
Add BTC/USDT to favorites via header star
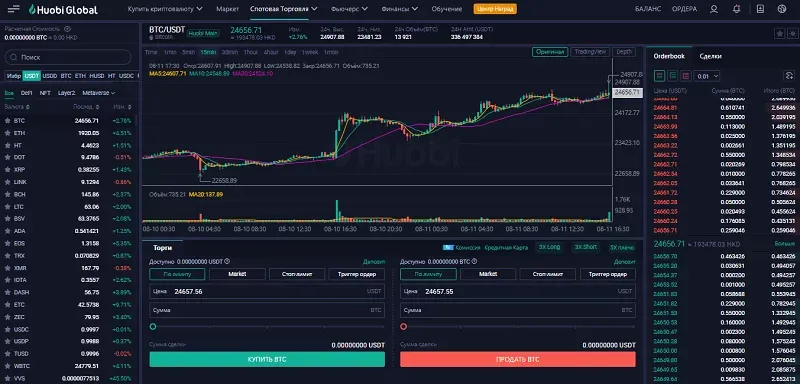[779, 33]
